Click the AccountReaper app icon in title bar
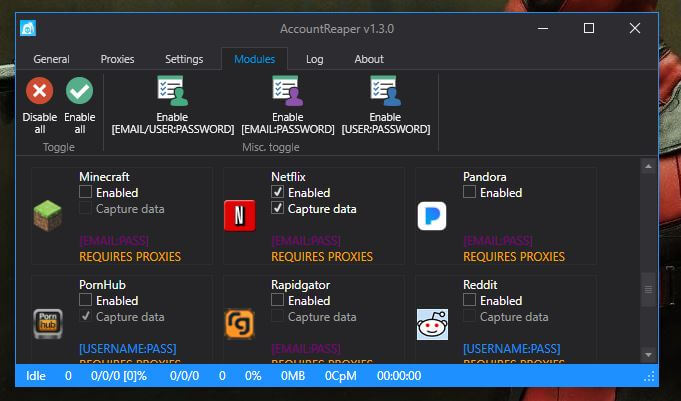Viewport: 681px width, 401px height. 28,29
